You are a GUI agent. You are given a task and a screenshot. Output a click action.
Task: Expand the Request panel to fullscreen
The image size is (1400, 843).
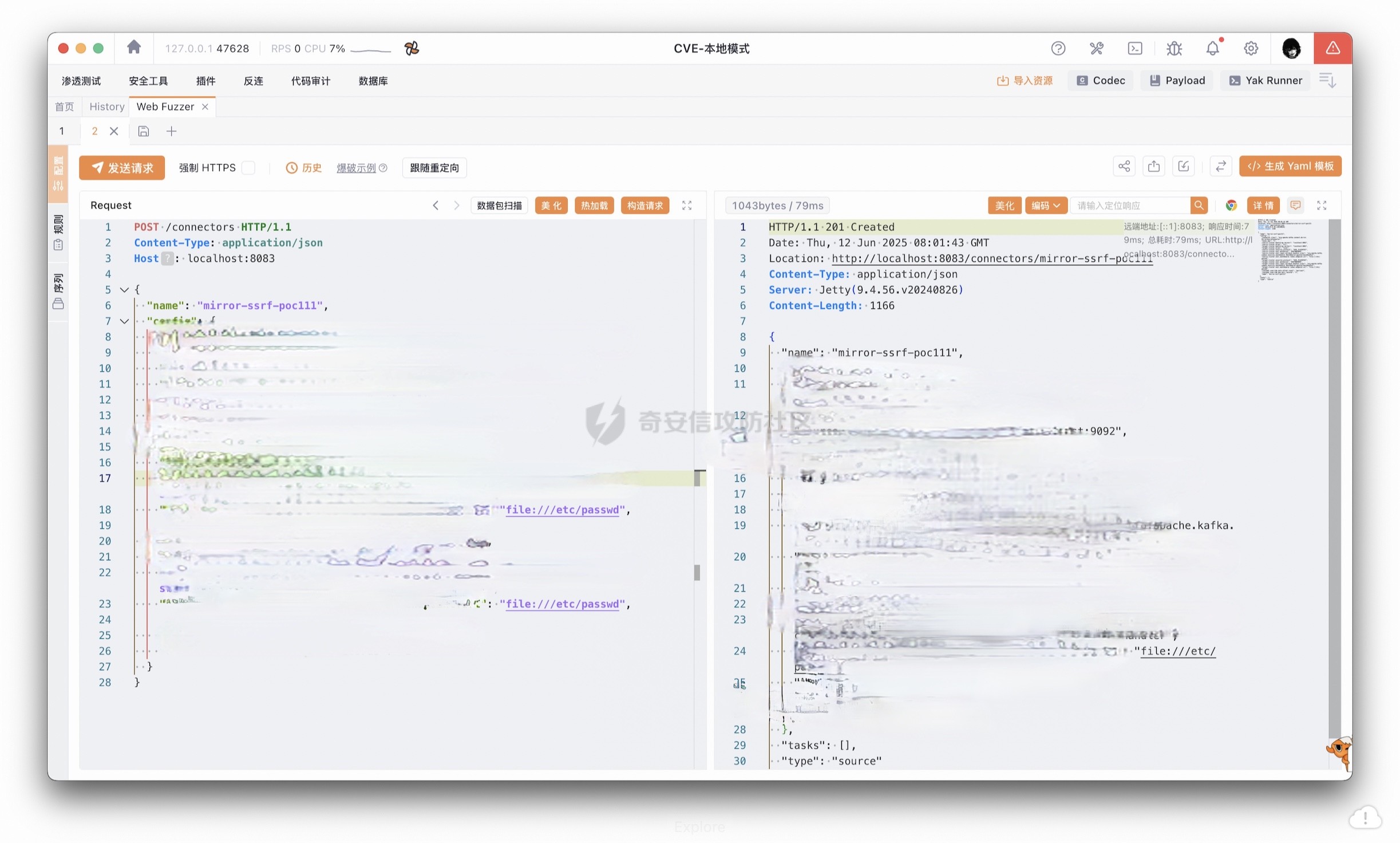(687, 206)
